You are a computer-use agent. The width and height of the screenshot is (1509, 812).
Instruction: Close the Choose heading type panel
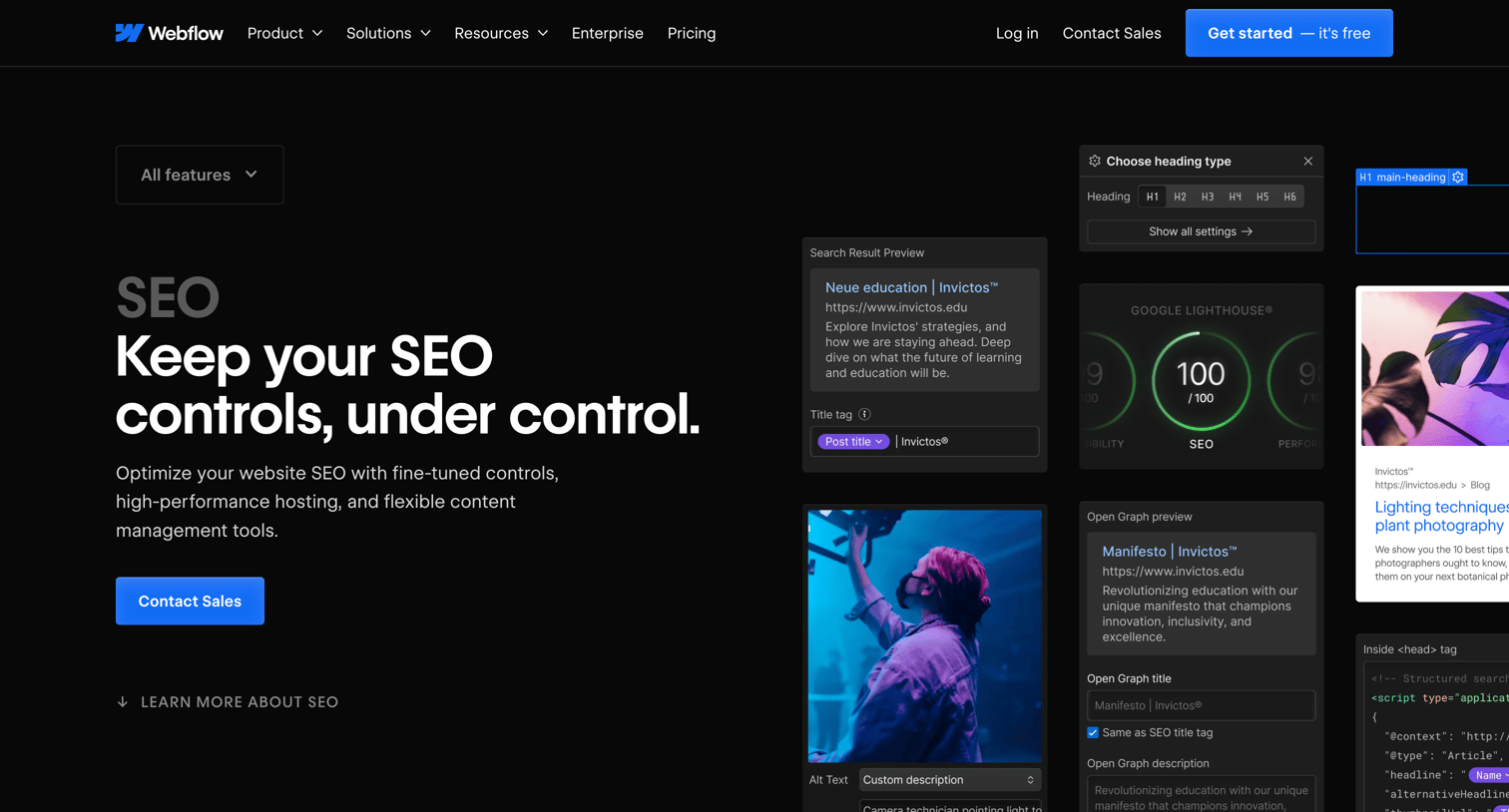click(x=1308, y=161)
